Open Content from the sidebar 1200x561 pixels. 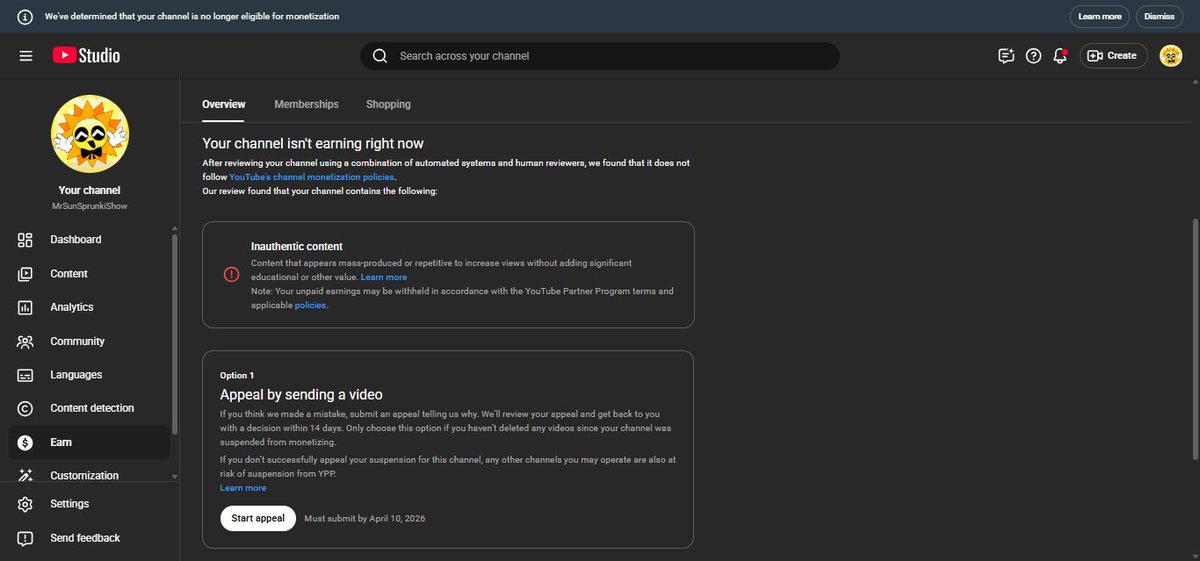coord(89,274)
